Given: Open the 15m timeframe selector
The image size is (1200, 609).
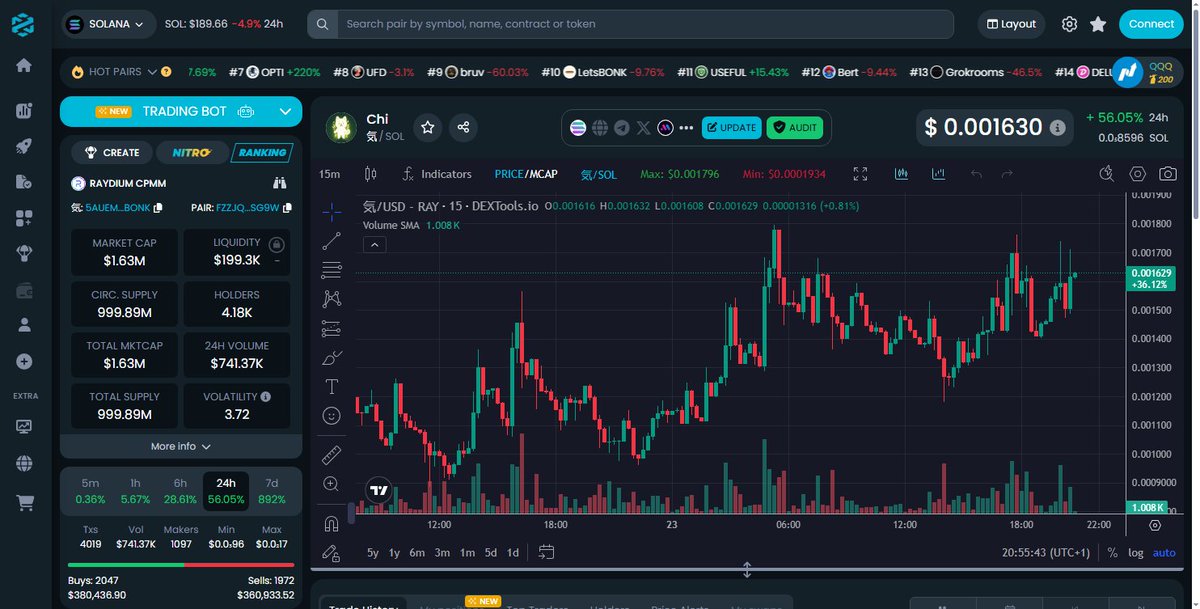Looking at the screenshot, I should (329, 174).
